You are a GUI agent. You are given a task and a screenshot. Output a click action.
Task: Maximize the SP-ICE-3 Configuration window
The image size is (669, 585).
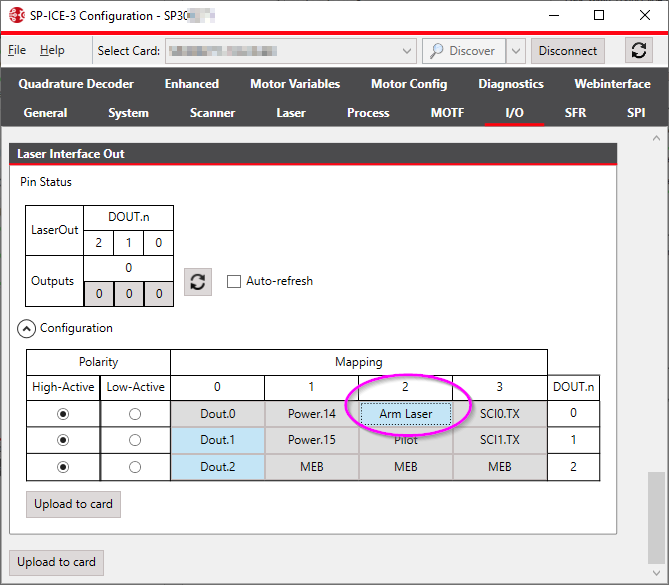point(599,16)
